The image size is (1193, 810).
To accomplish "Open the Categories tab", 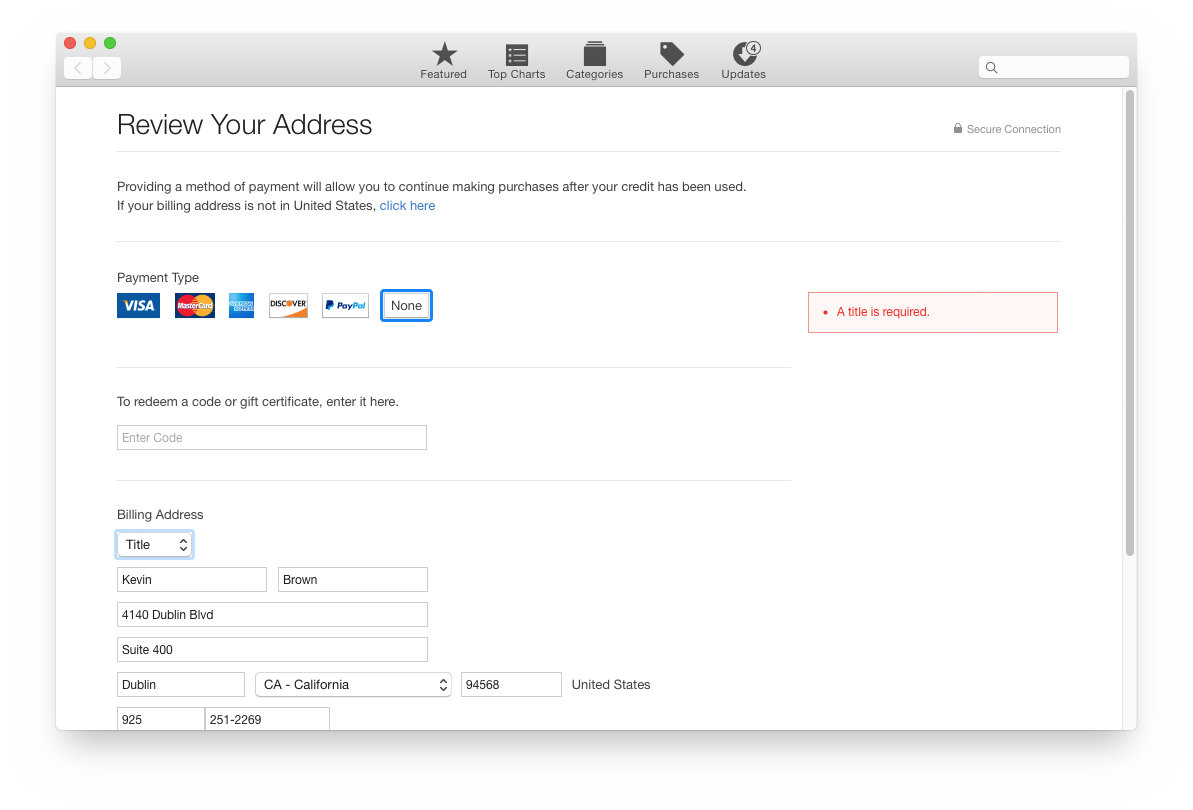I will [x=594, y=61].
